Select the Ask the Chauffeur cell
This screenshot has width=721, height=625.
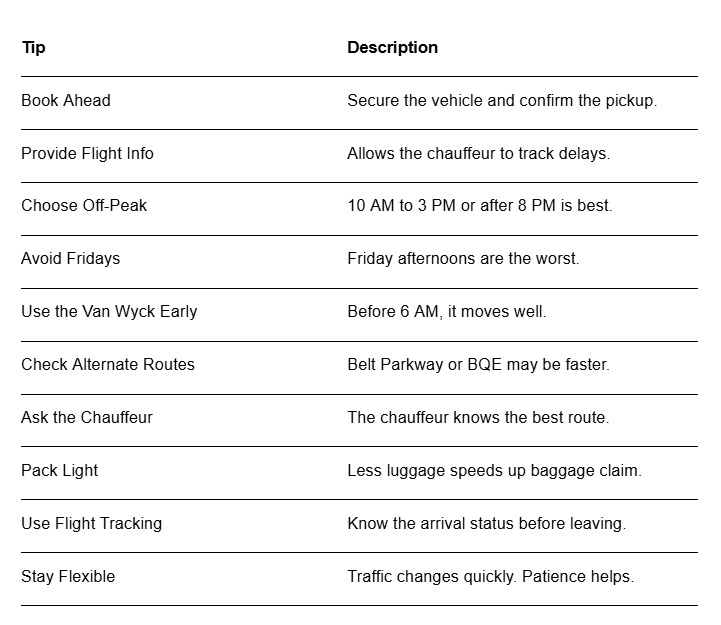(x=87, y=417)
